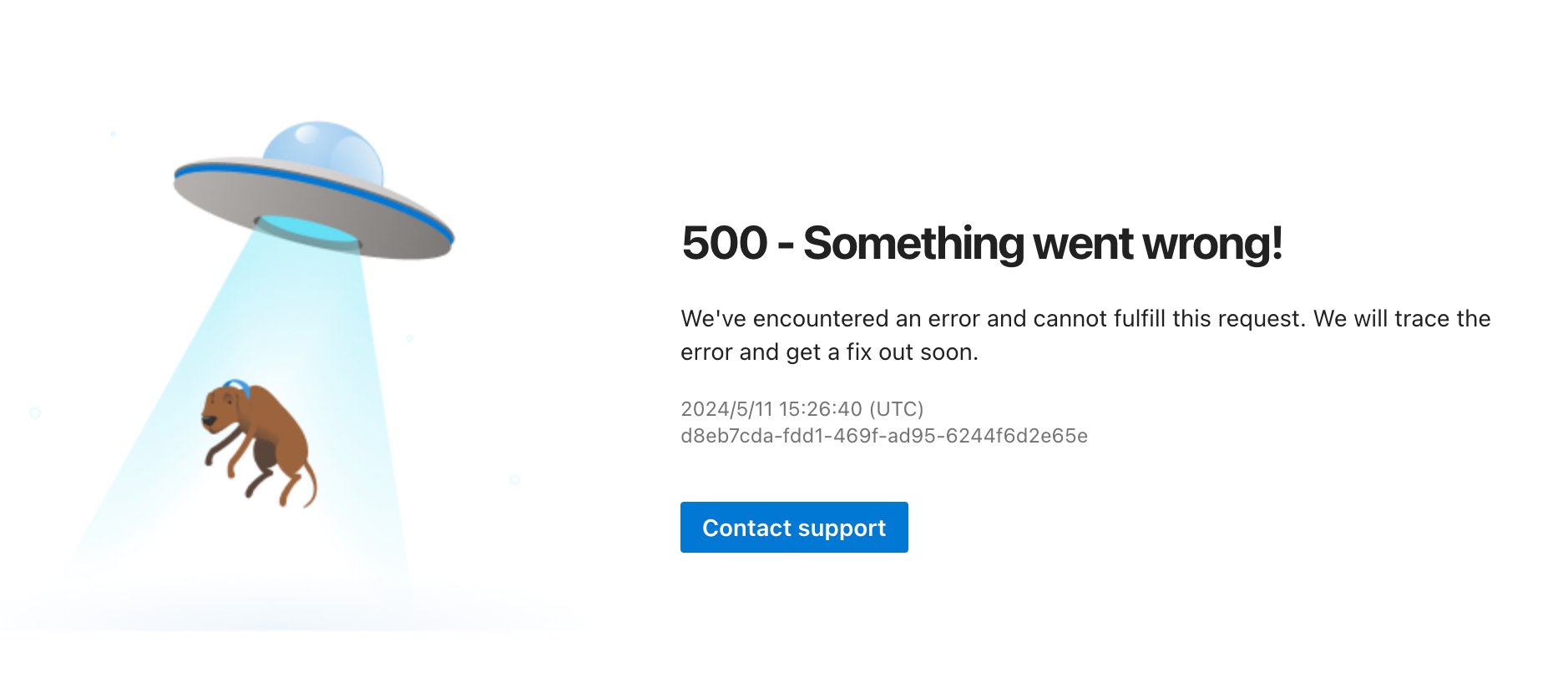Image resolution: width=1568 pixels, height=693 pixels.
Task: Click the floating brown dog
Action: (258, 443)
